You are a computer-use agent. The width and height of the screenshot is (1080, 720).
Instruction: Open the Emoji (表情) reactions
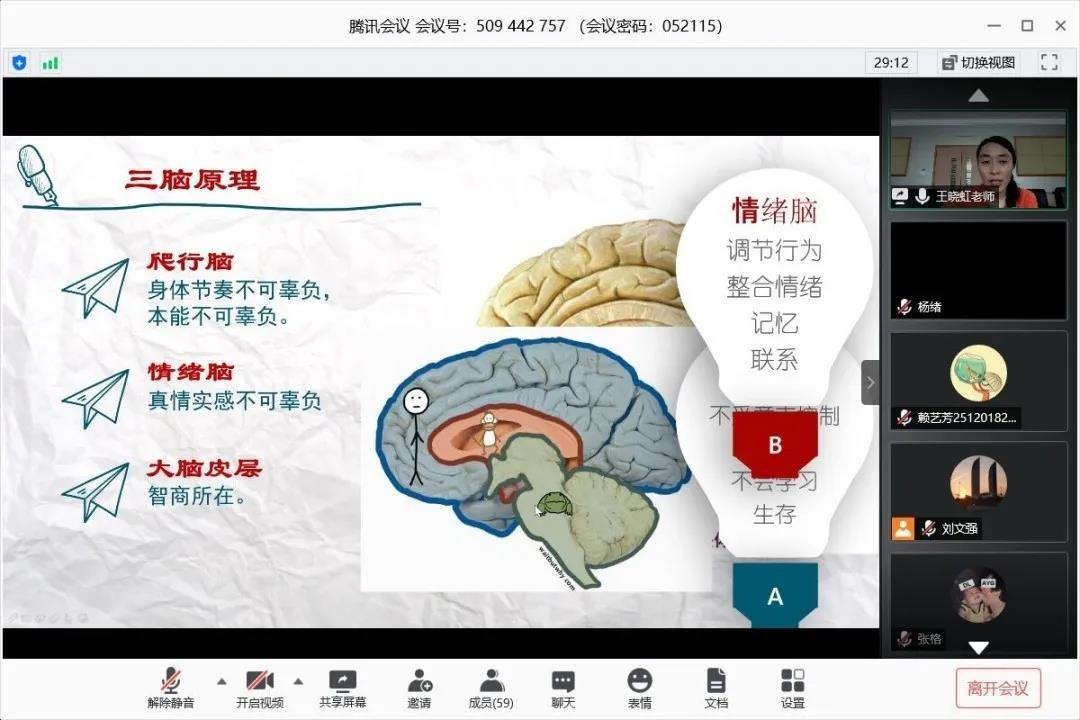tap(639, 688)
